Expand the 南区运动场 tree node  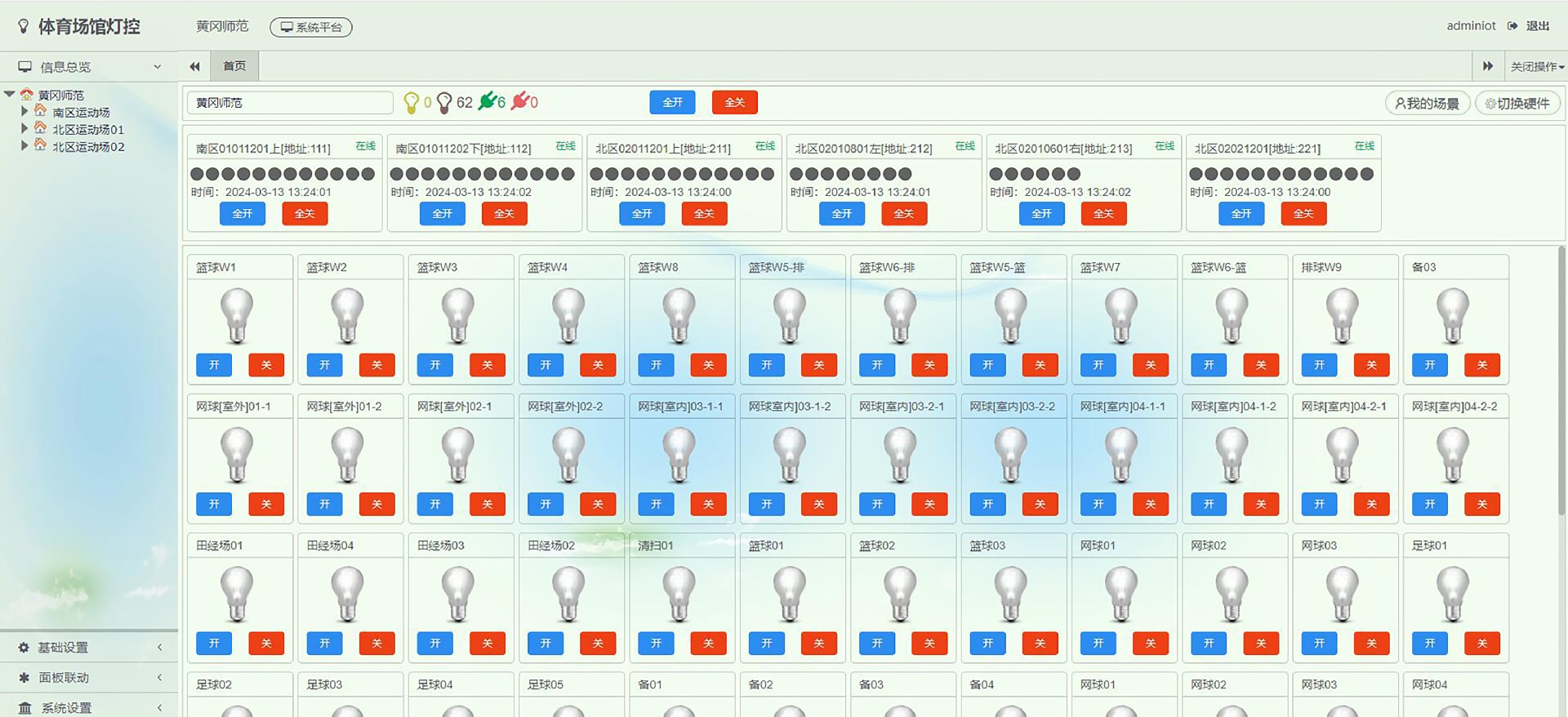click(24, 112)
